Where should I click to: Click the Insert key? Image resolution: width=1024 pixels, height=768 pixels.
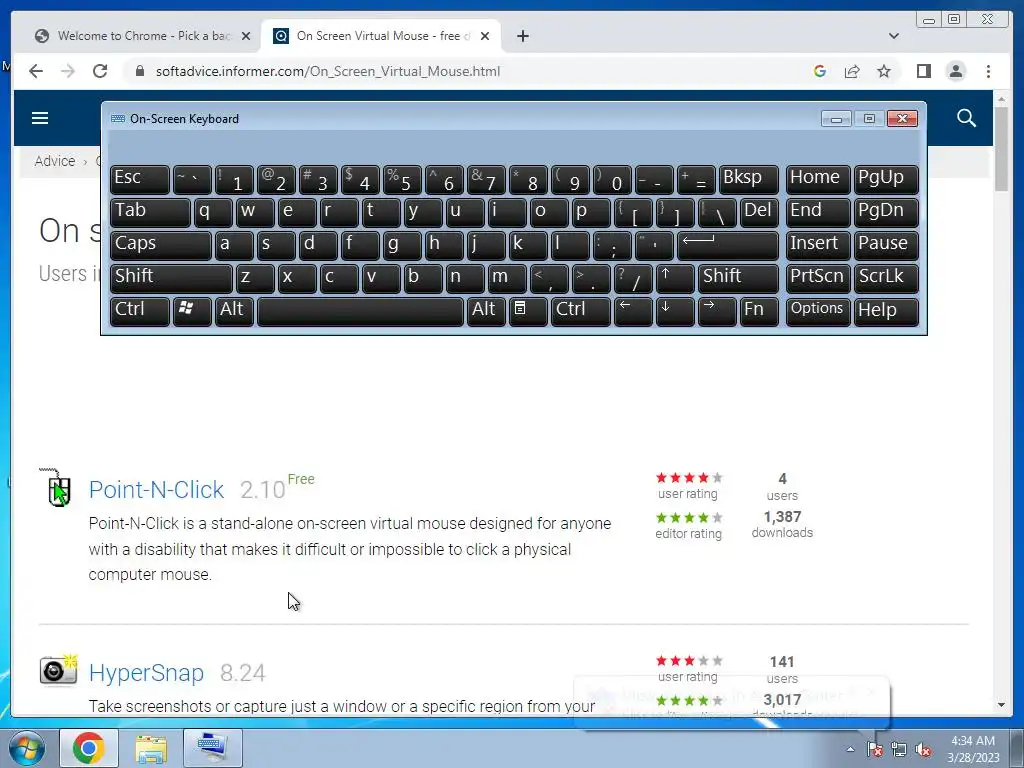(818, 245)
